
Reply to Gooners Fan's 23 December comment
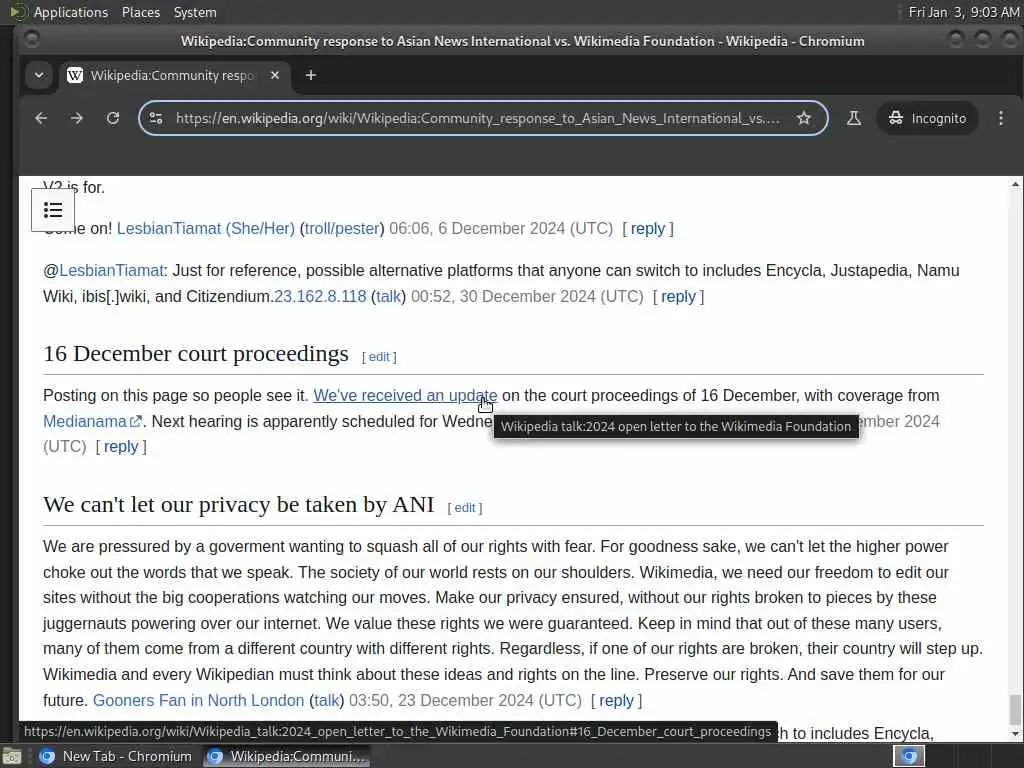coord(616,700)
